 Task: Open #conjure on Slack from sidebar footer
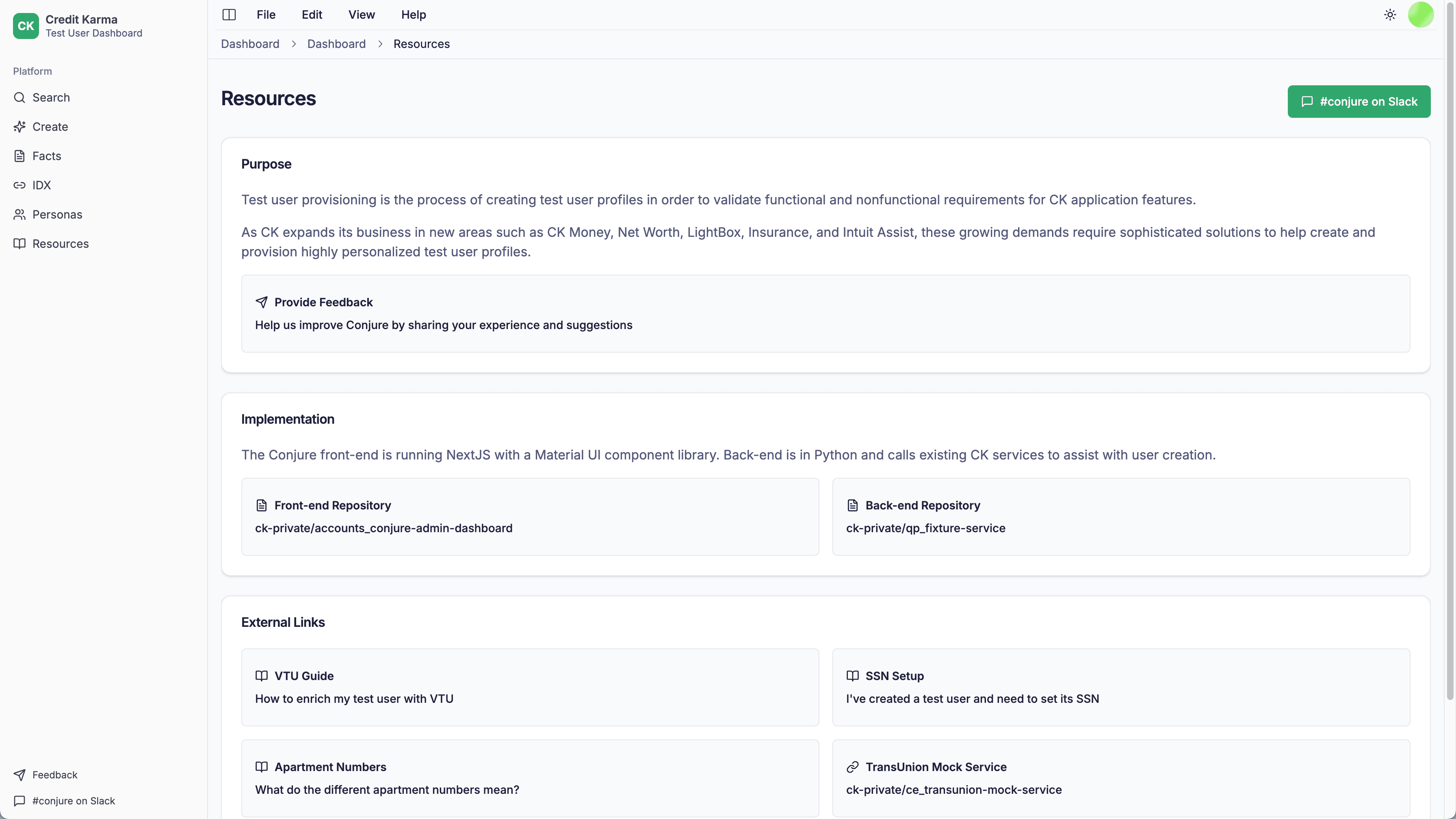tap(73, 801)
